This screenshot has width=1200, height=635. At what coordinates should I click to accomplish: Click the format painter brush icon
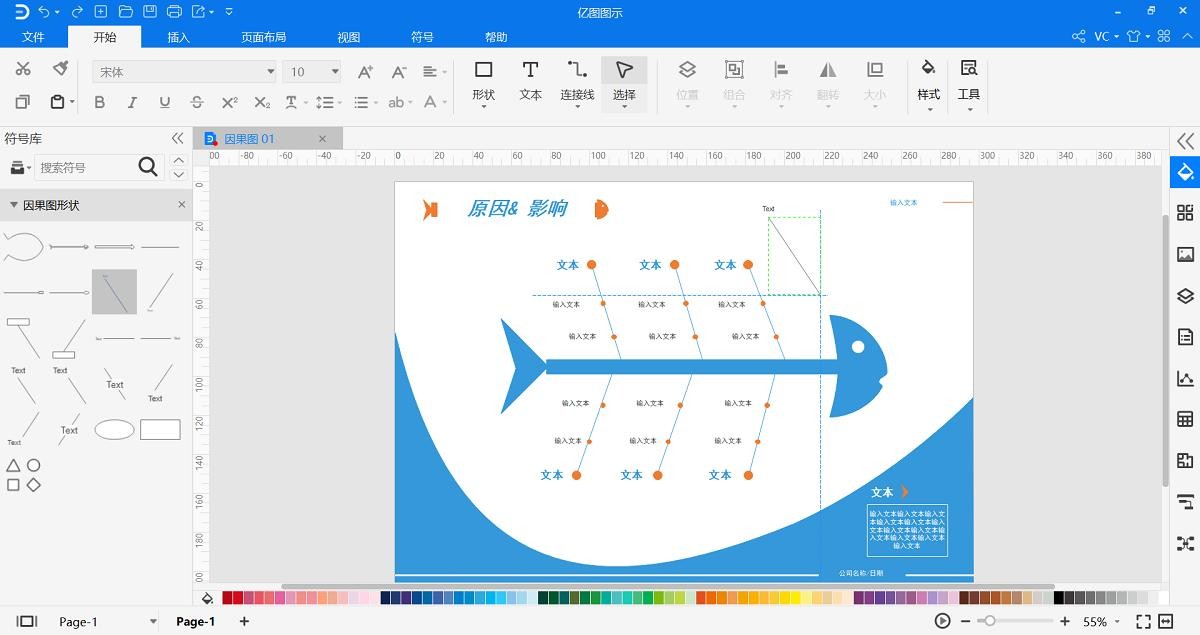point(60,69)
